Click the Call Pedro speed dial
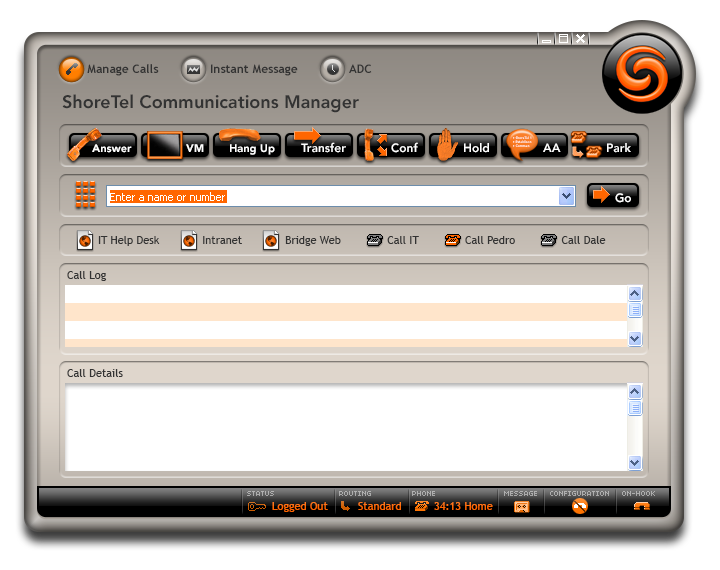720x570 pixels. tap(480, 240)
